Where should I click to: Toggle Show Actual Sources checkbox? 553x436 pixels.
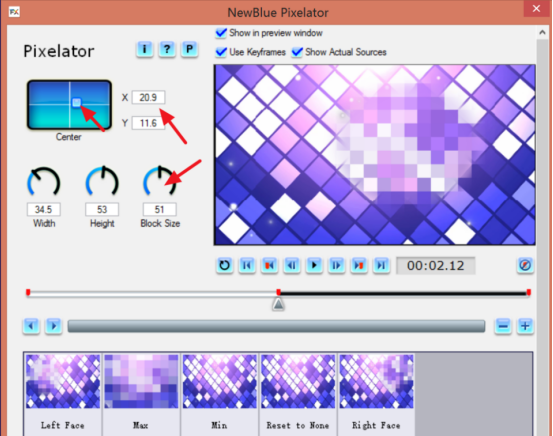point(297,52)
